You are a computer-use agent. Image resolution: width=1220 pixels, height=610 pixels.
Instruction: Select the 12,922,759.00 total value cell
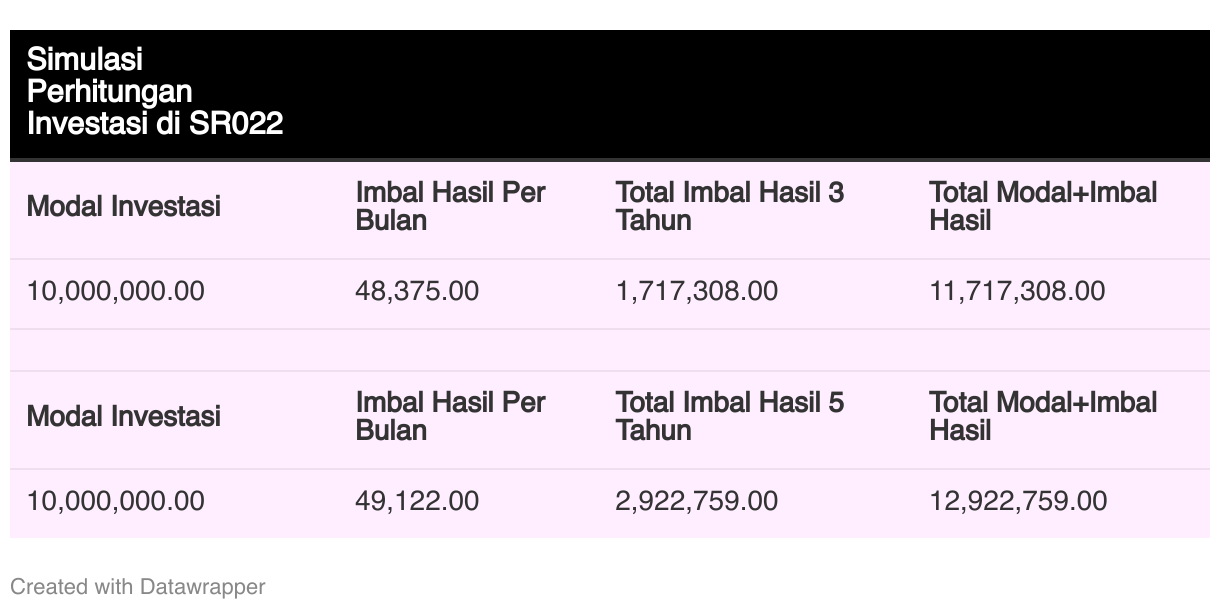point(1018,500)
